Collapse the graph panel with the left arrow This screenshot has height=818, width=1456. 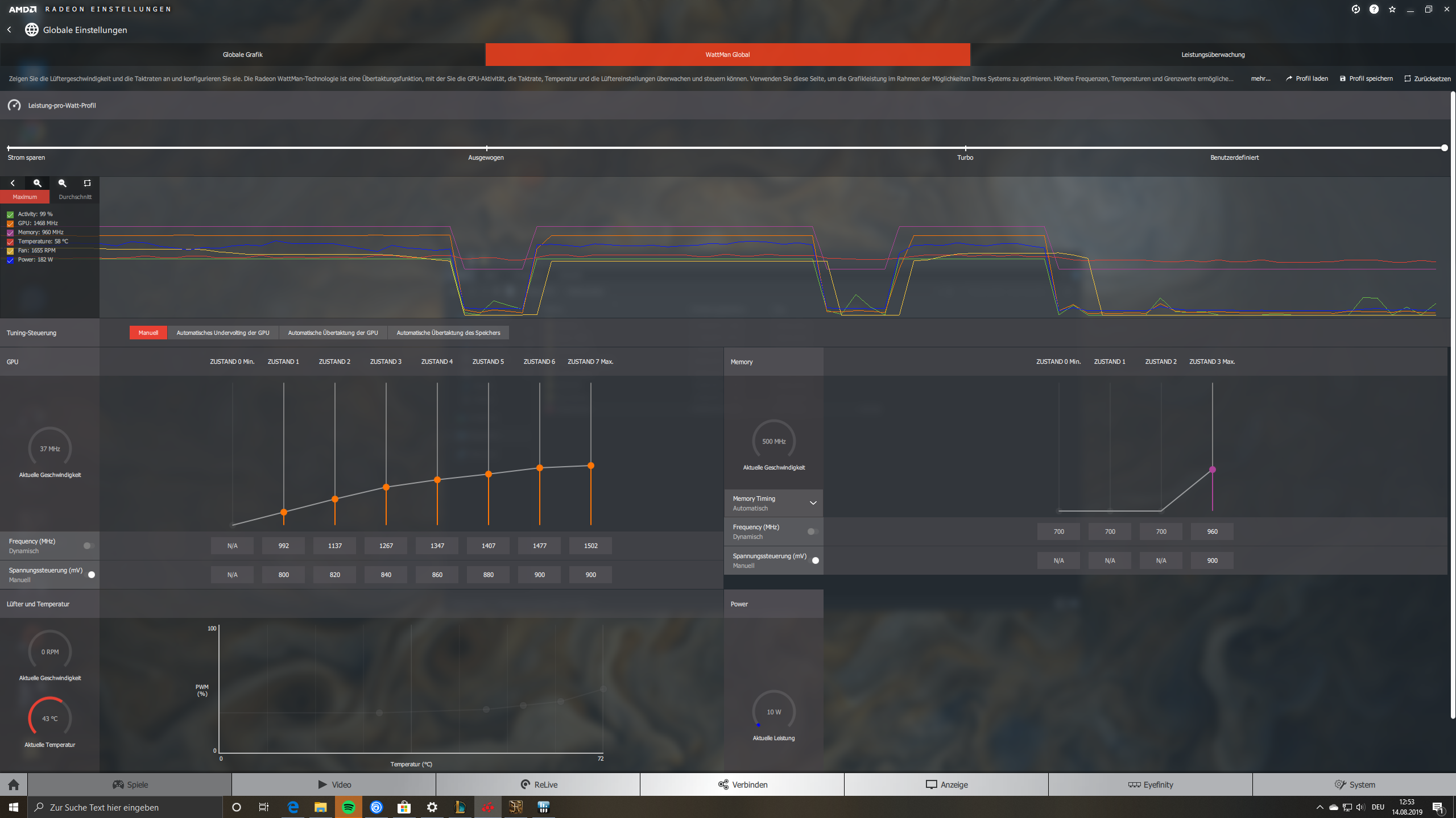pyautogui.click(x=13, y=183)
